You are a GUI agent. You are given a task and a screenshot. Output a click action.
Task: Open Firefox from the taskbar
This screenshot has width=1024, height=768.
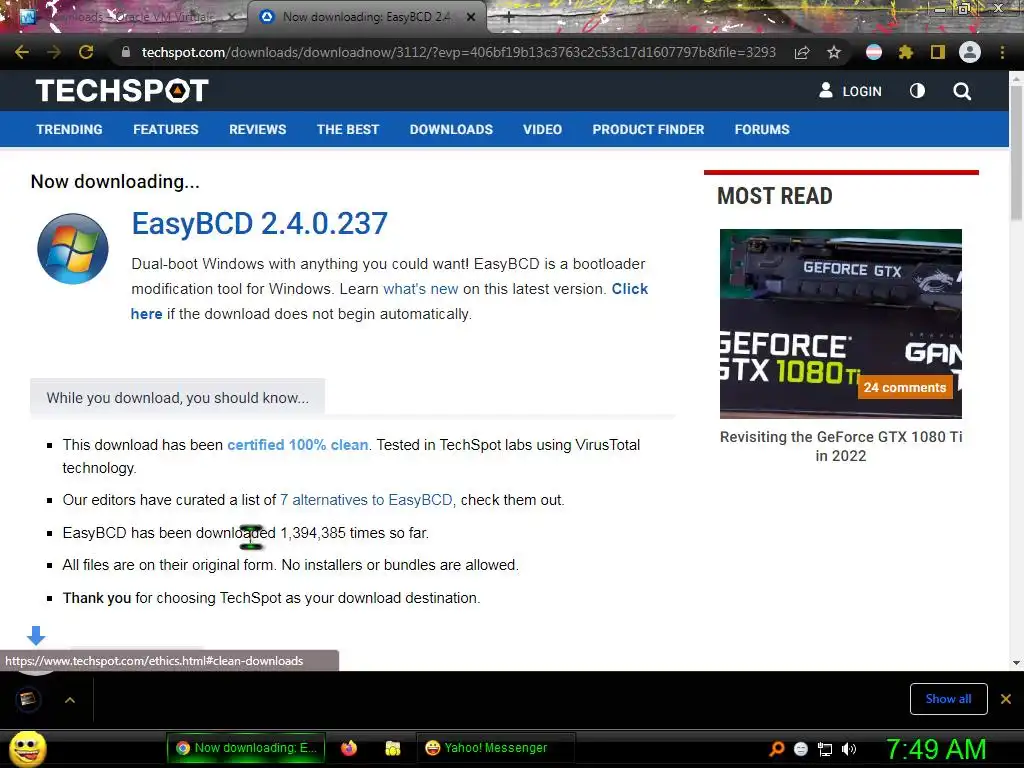[349, 748]
